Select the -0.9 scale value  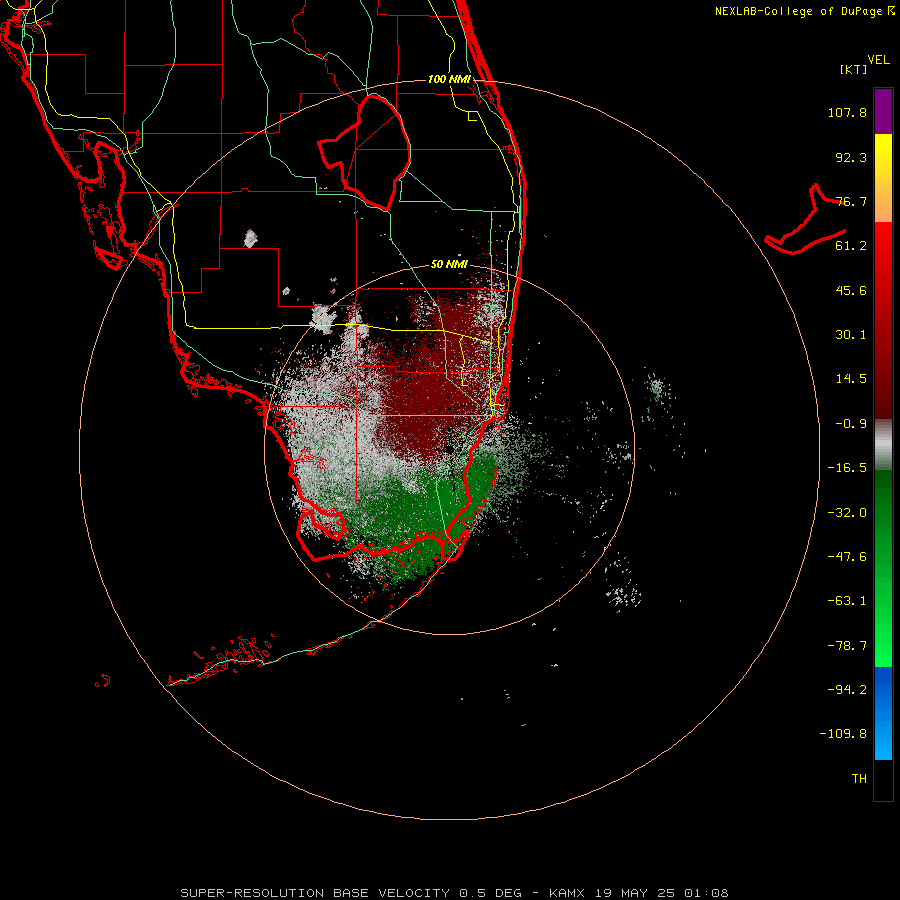[851, 424]
